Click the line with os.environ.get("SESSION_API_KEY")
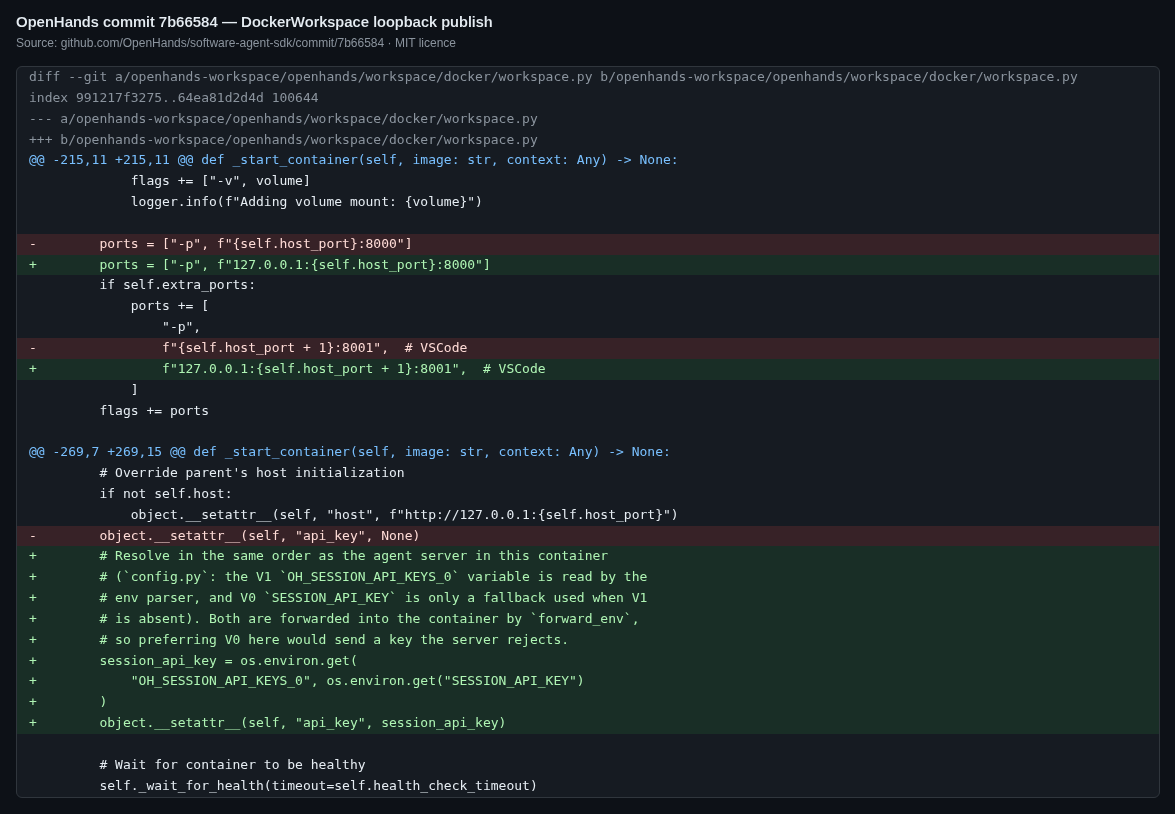 tap(588, 681)
